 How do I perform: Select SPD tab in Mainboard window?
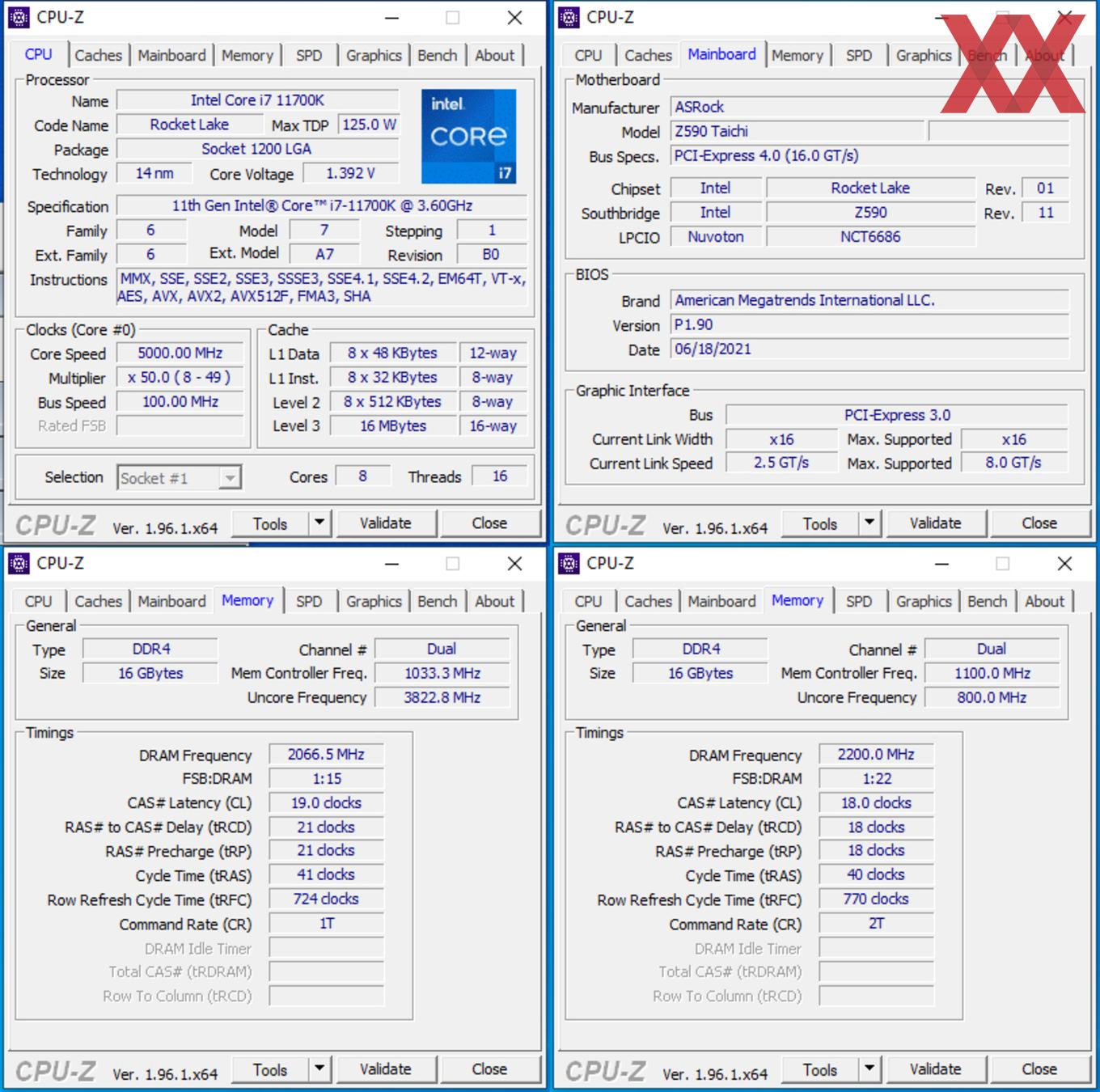click(859, 55)
